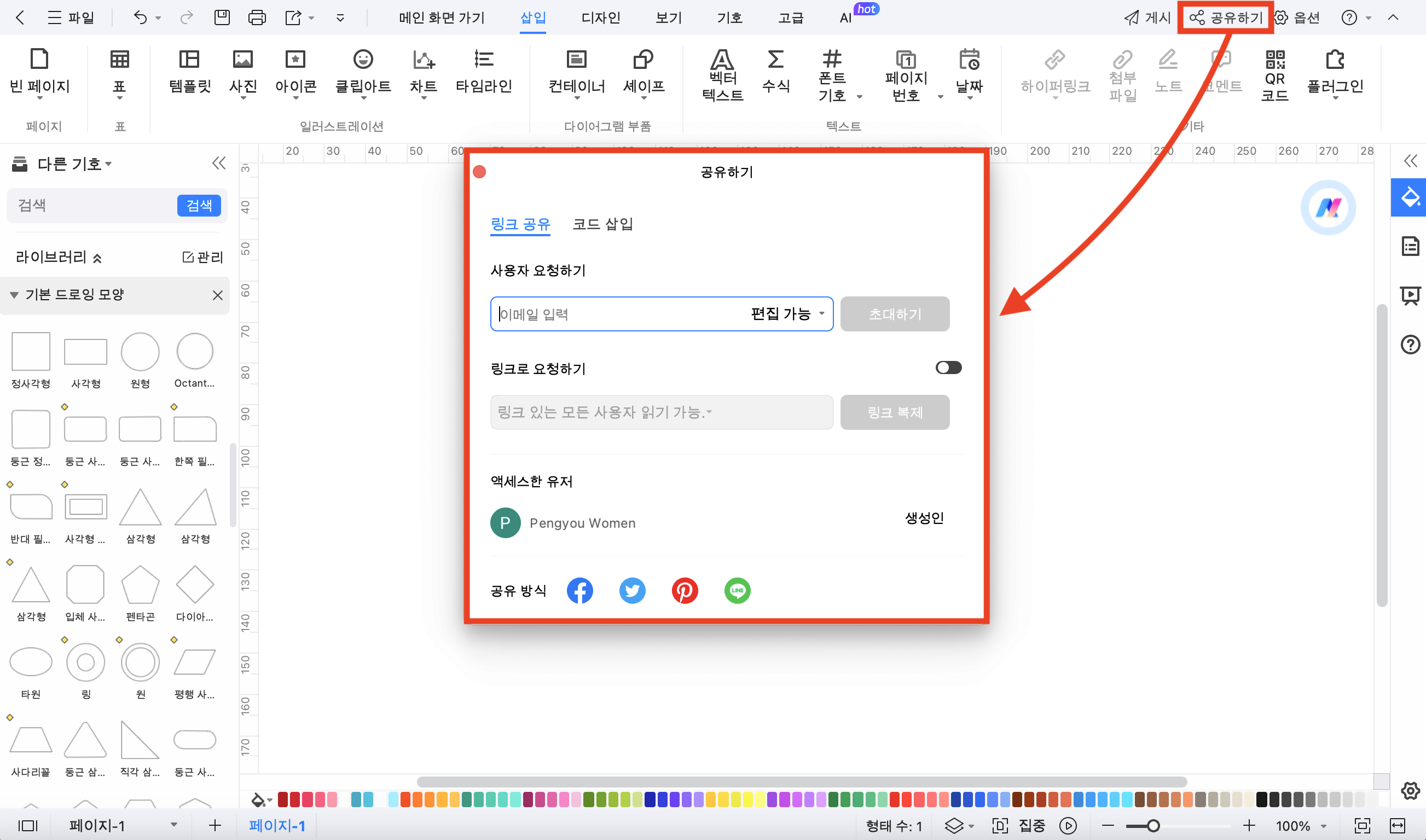Select the black color swatch in palette
1426x840 pixels.
[1262, 800]
